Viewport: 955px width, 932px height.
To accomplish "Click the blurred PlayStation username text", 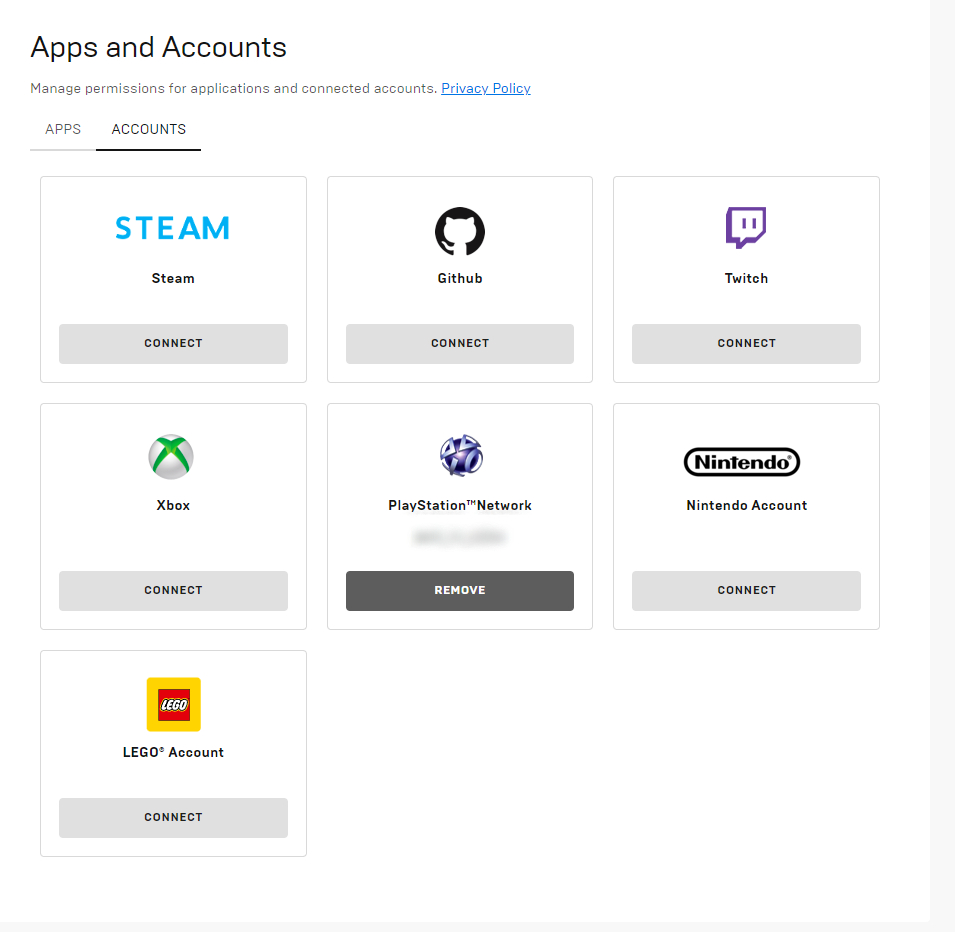I will click(459, 537).
